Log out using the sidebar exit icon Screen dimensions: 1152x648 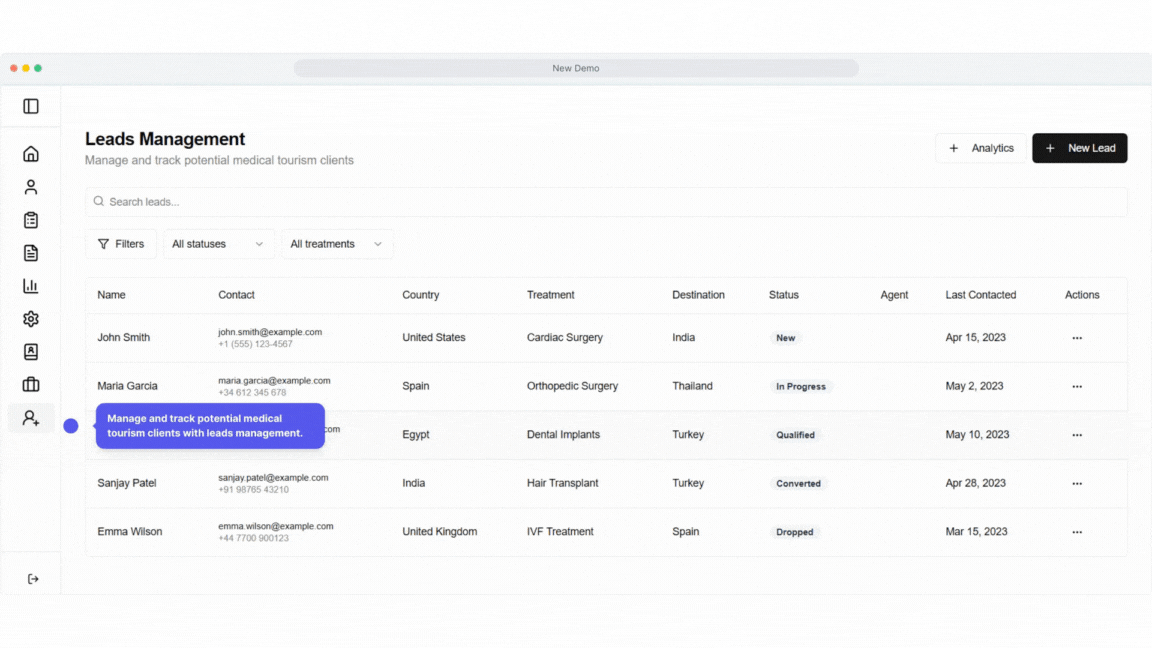click(x=33, y=578)
